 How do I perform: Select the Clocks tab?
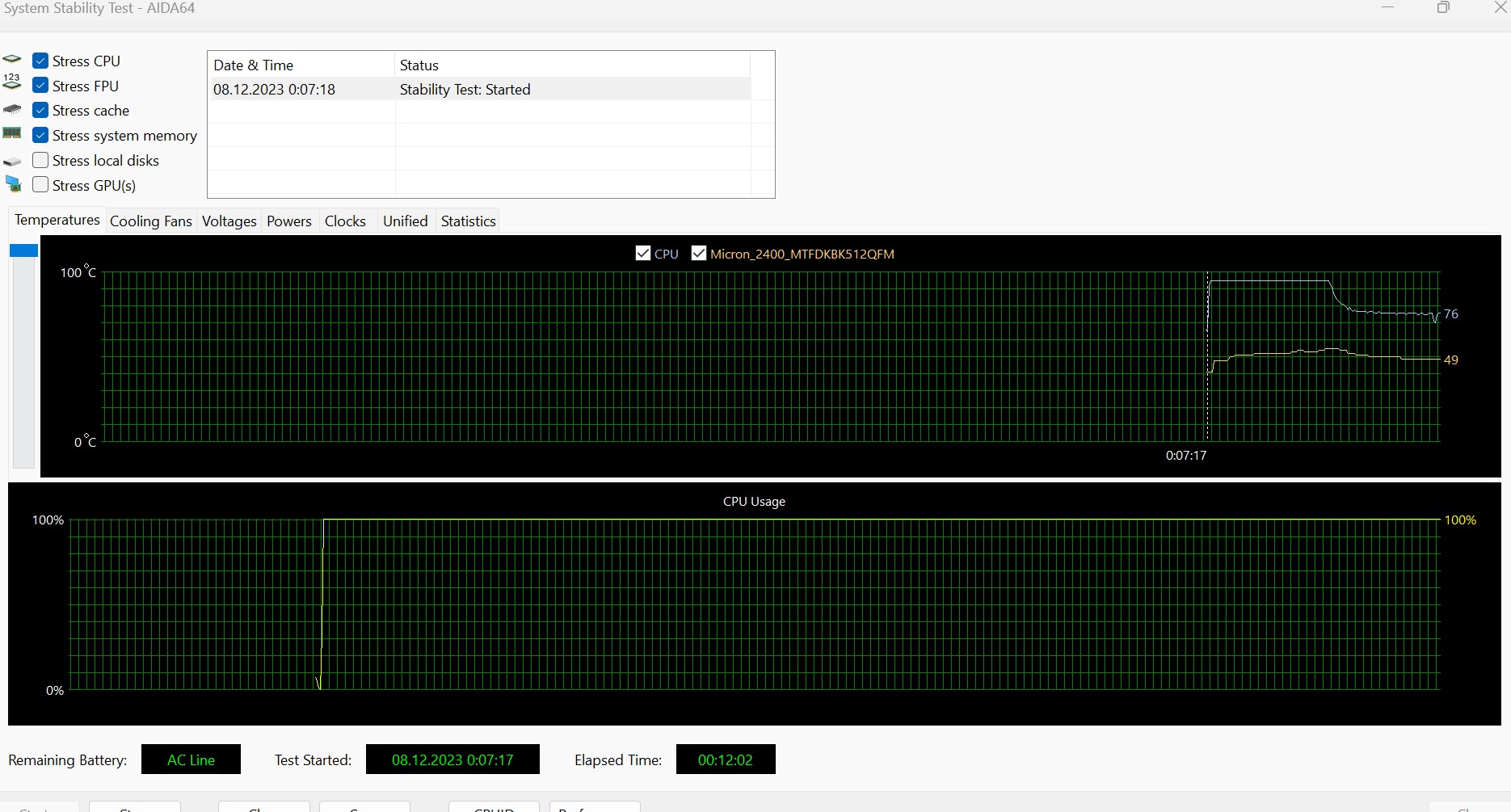coord(345,221)
